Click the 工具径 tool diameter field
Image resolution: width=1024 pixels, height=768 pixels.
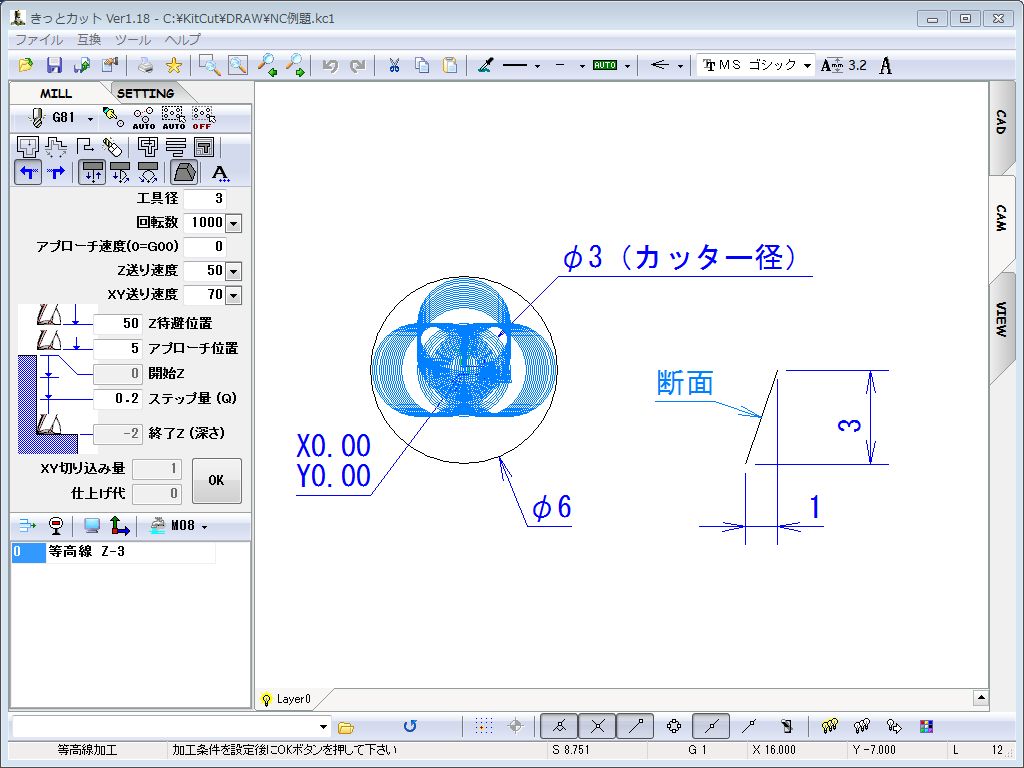(x=205, y=199)
